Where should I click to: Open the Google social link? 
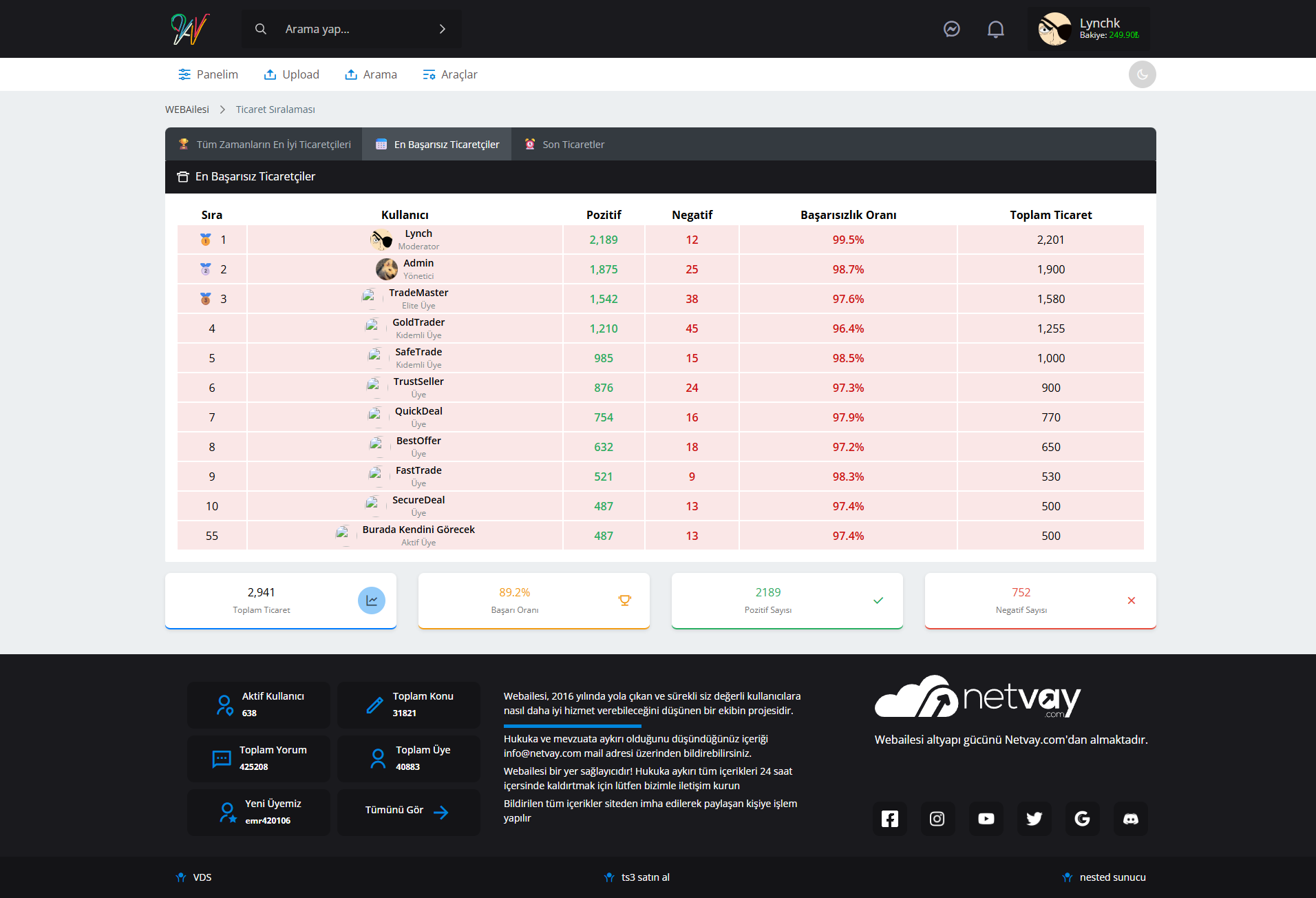[x=1083, y=819]
